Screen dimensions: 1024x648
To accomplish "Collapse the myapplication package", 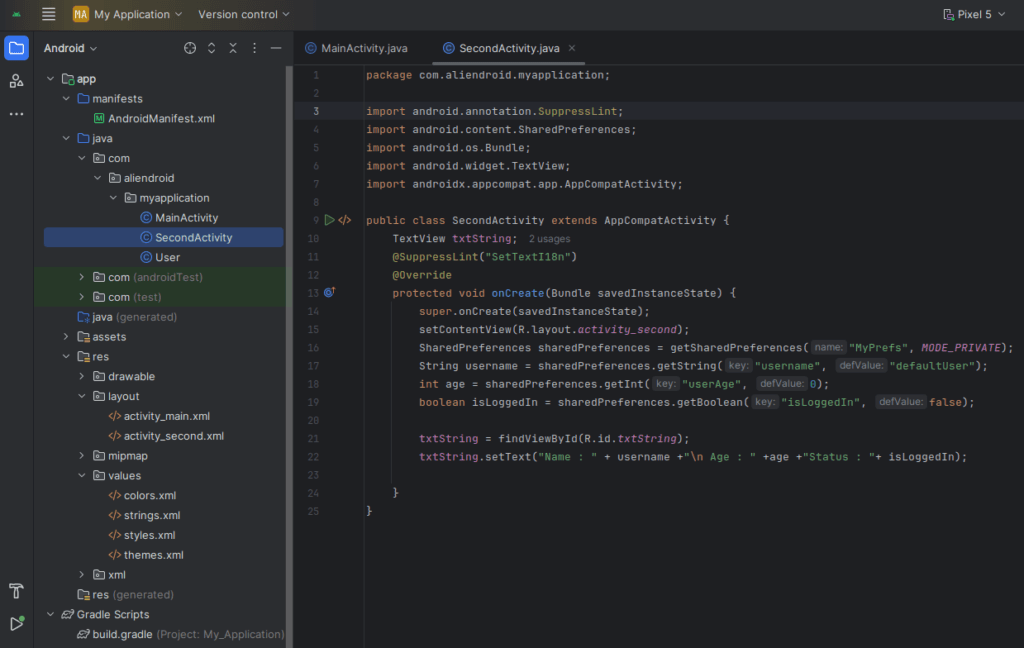I will tap(113, 197).
